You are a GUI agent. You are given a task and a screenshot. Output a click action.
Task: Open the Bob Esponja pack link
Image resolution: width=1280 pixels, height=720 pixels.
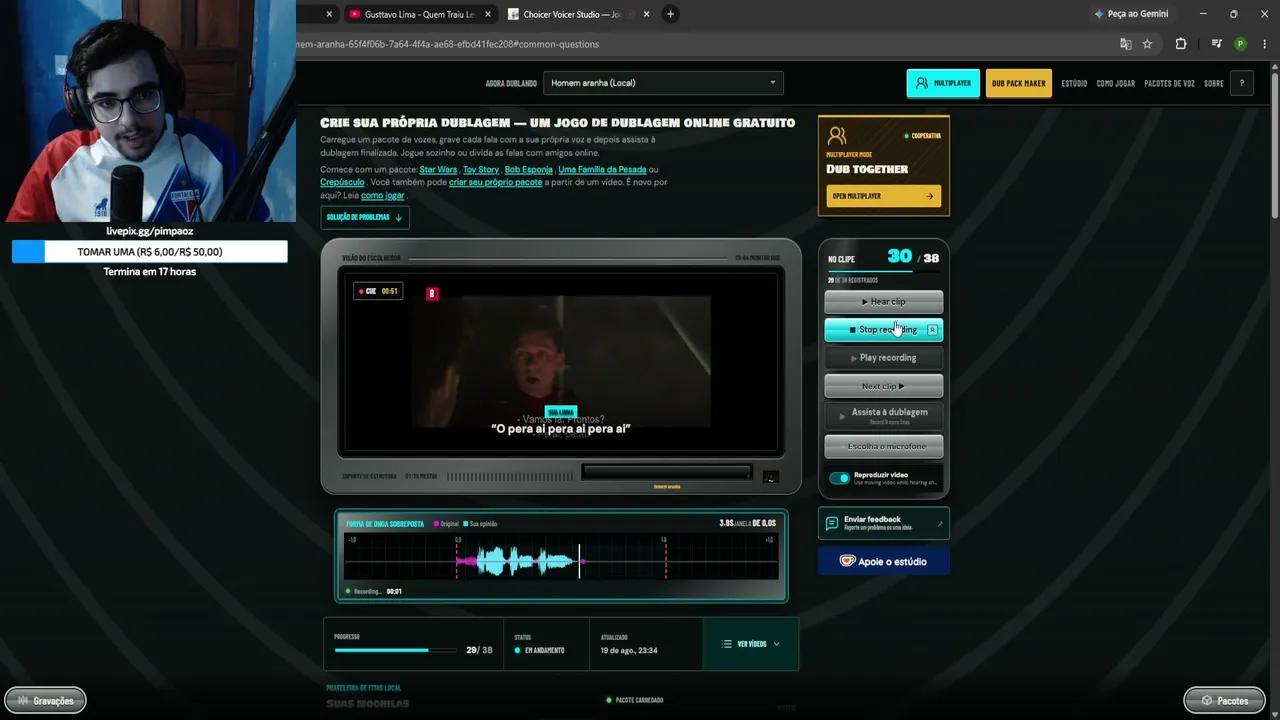pyautogui.click(x=529, y=169)
